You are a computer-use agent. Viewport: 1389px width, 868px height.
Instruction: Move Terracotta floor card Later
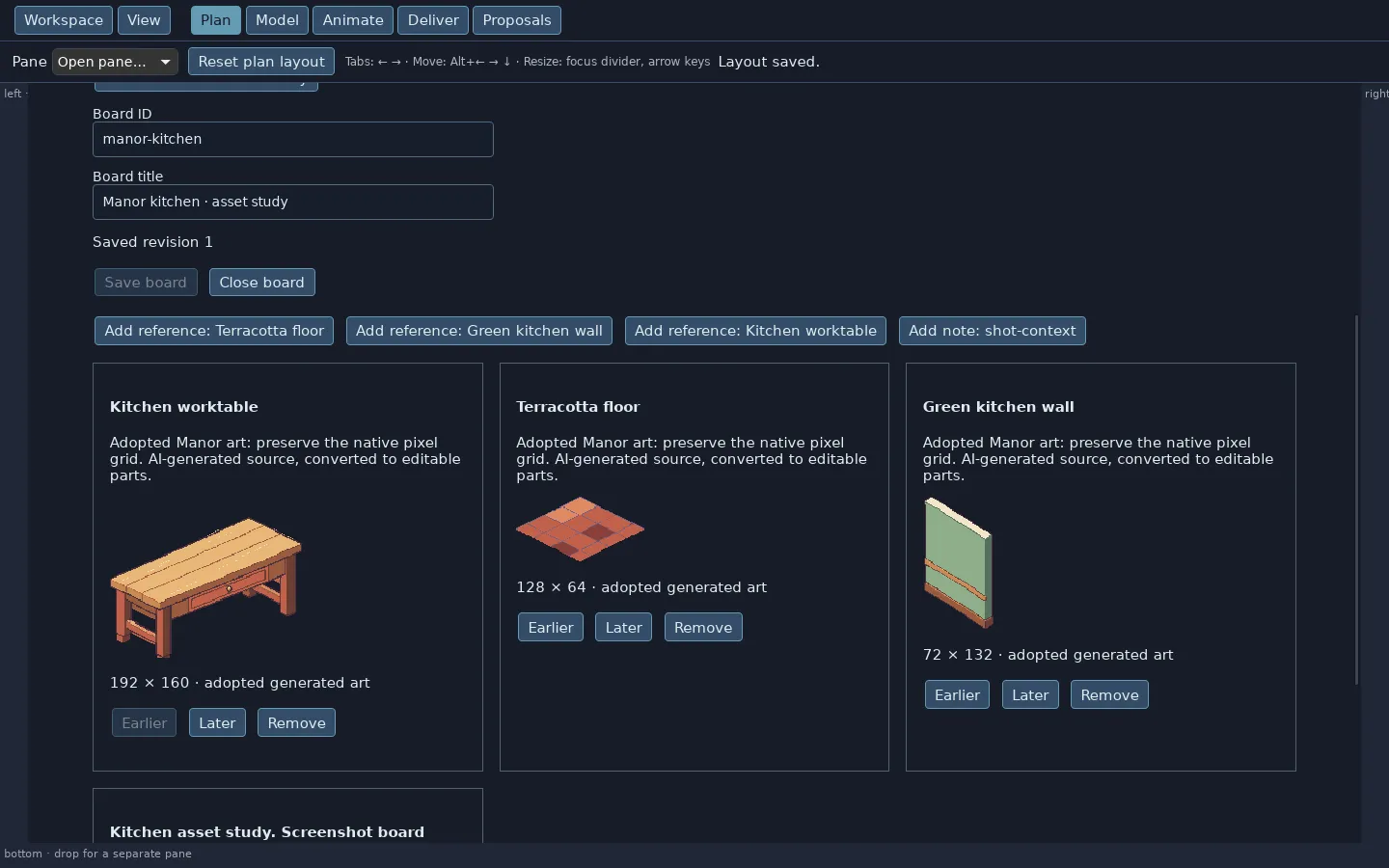(x=623, y=628)
